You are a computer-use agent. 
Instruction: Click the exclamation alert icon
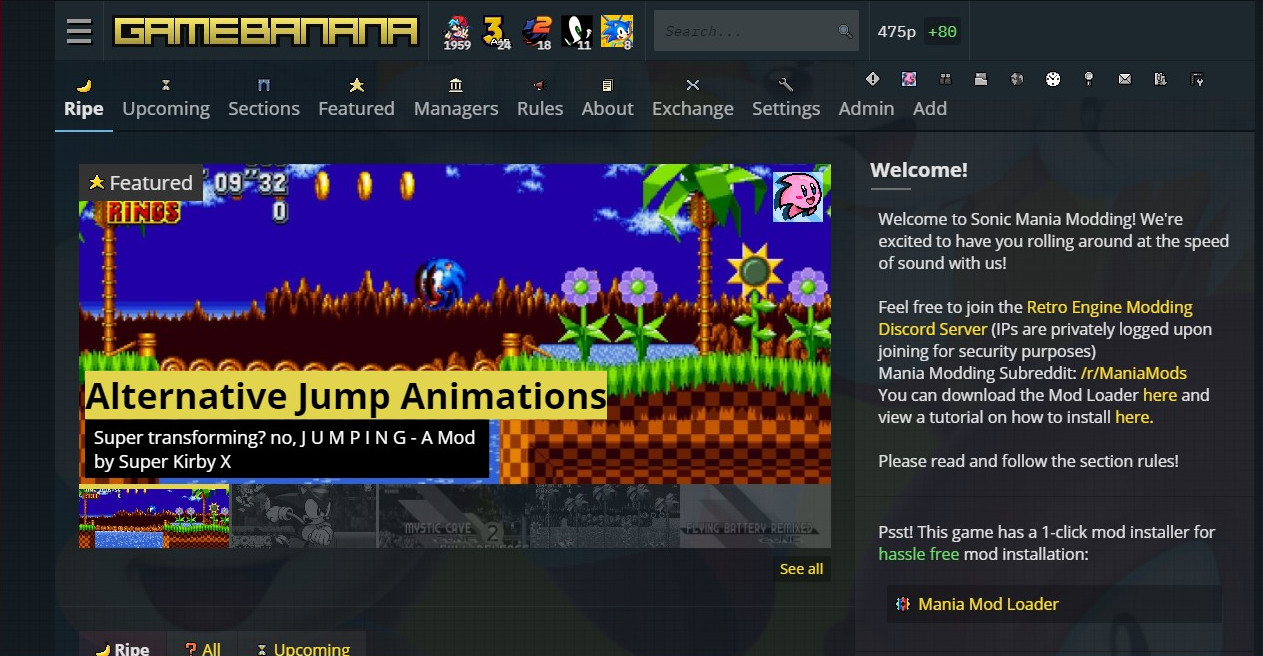[x=872, y=78]
